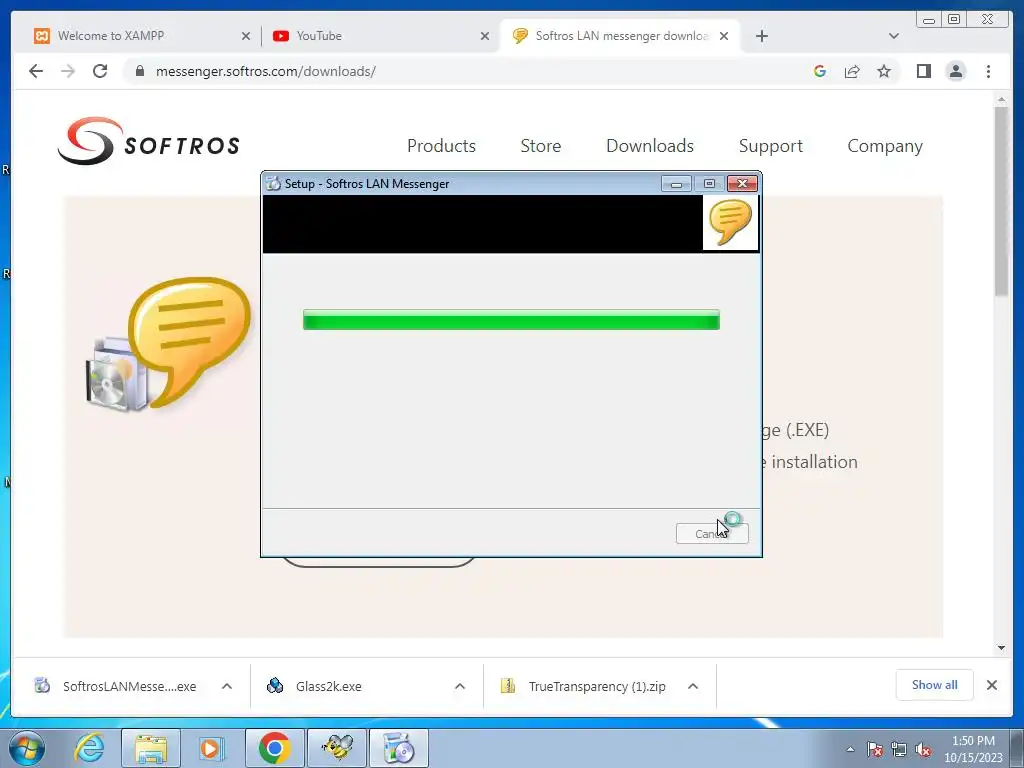Open the Store page
This screenshot has height=768, width=1024.
pyautogui.click(x=541, y=146)
